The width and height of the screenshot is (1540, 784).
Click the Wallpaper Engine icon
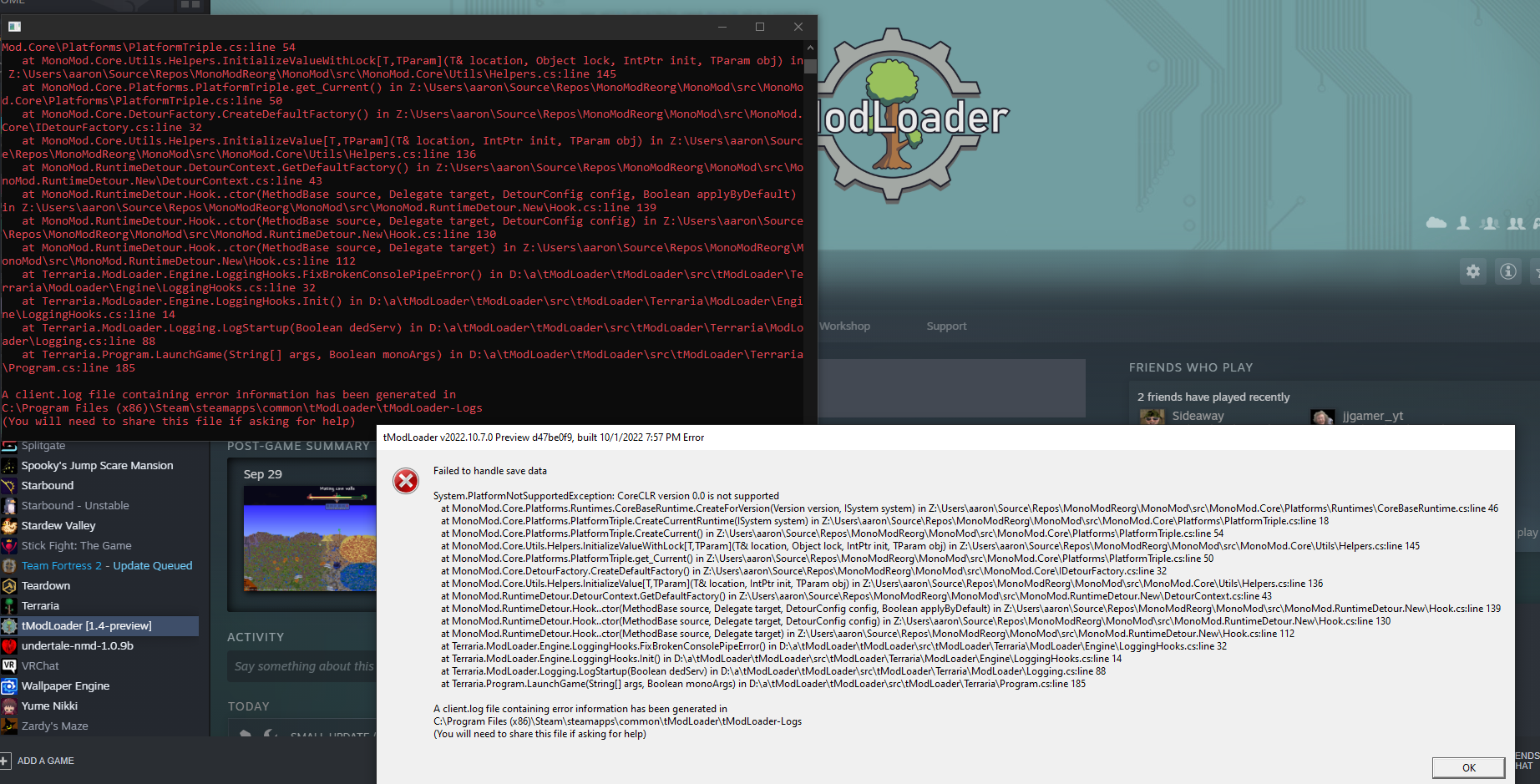point(9,686)
